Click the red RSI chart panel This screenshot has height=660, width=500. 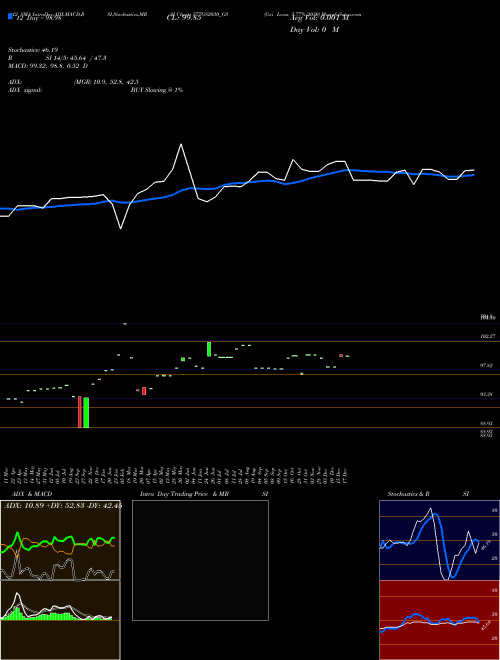point(439,620)
